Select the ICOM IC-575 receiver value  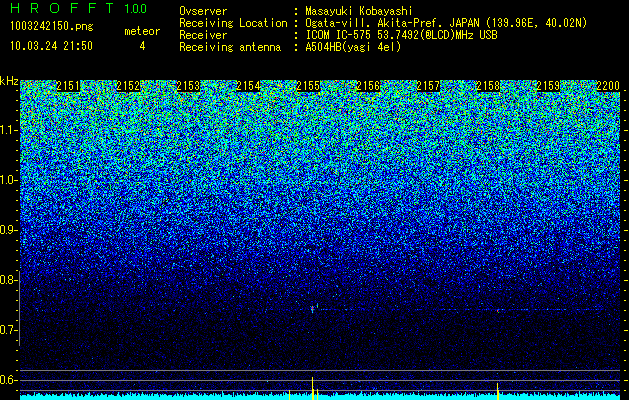coord(401,35)
